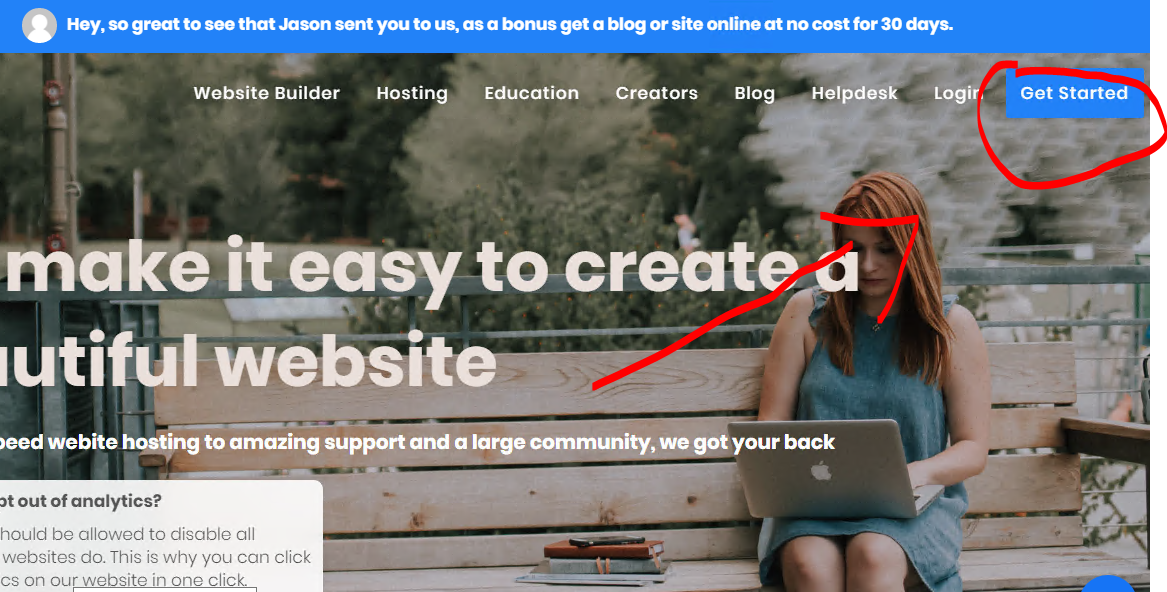This screenshot has height=592, width=1167.
Task: Go to the Hosting page
Action: [x=412, y=93]
